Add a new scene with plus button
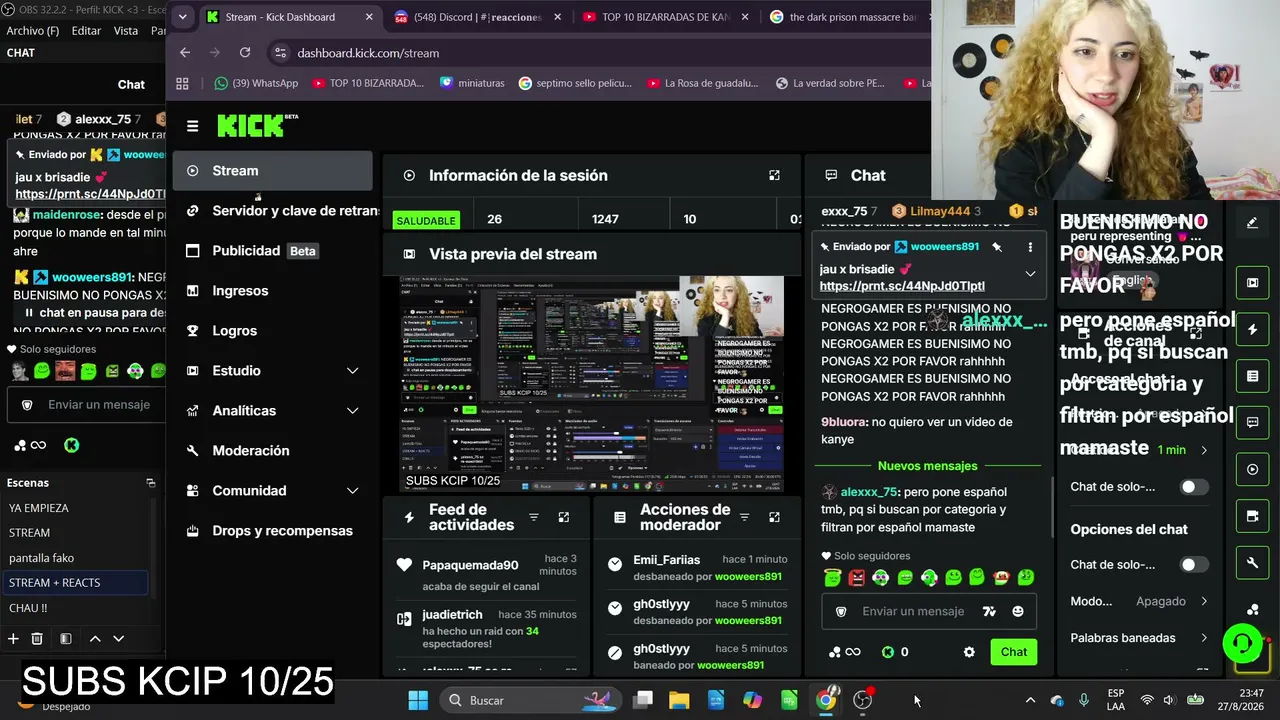The width and height of the screenshot is (1280, 720). 13,639
